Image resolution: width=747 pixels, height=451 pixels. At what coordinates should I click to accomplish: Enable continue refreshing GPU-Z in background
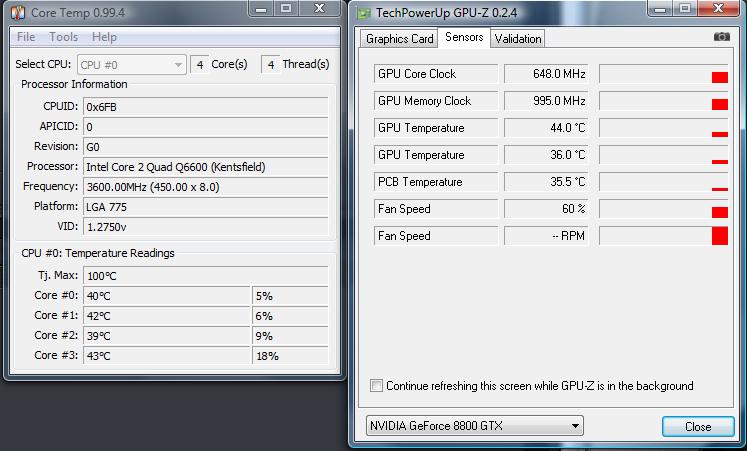tap(376, 386)
